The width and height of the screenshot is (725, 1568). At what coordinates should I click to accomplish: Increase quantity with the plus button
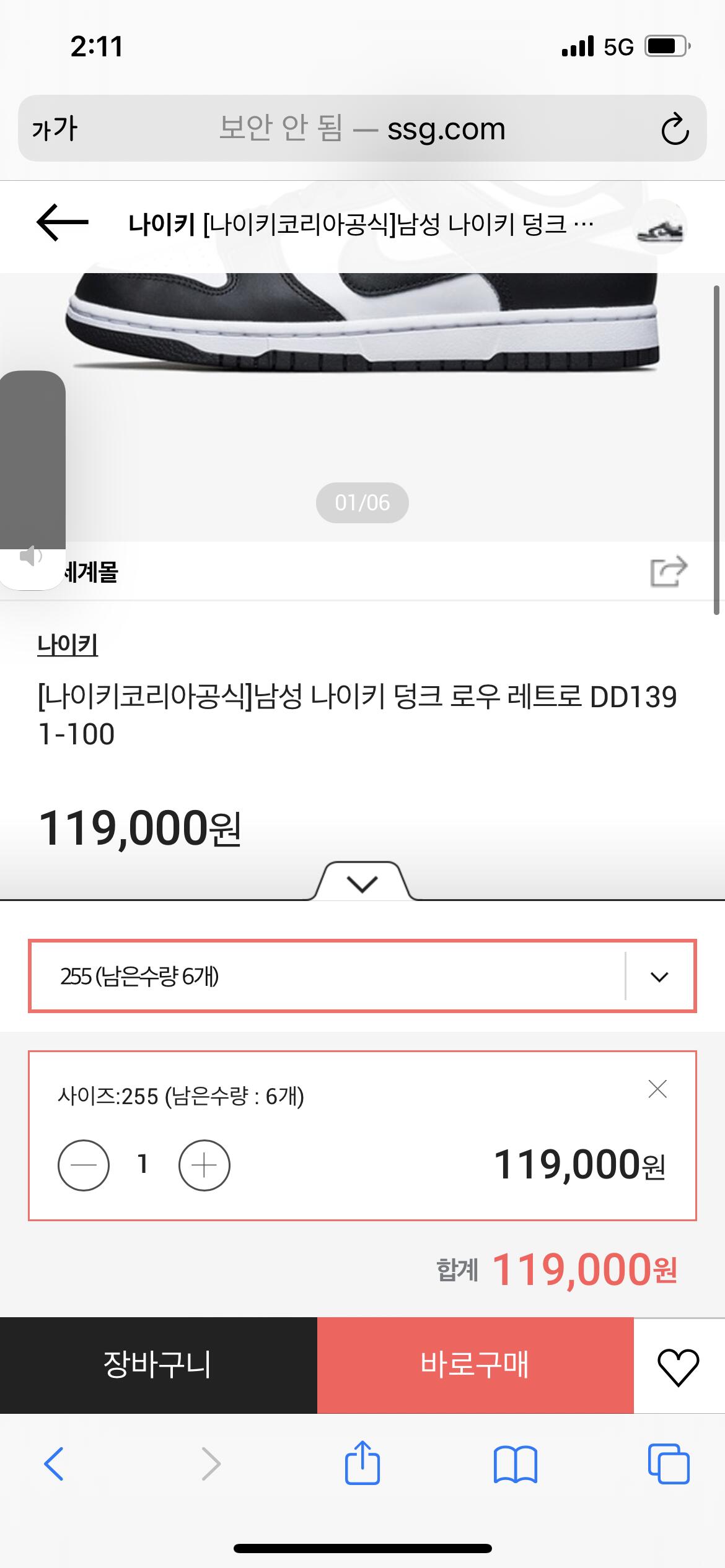pyautogui.click(x=204, y=1165)
